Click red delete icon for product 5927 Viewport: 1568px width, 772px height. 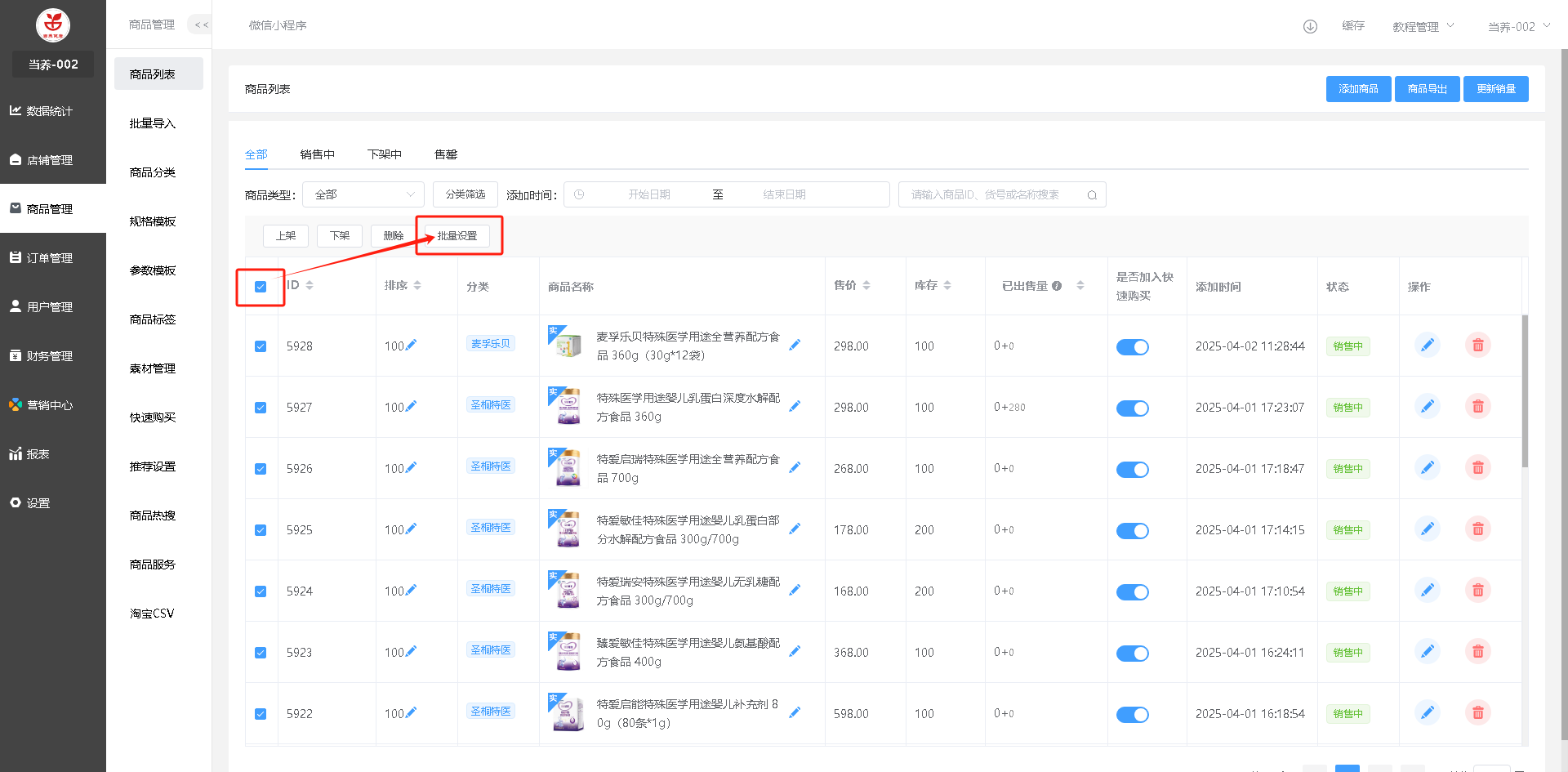tap(1477, 407)
